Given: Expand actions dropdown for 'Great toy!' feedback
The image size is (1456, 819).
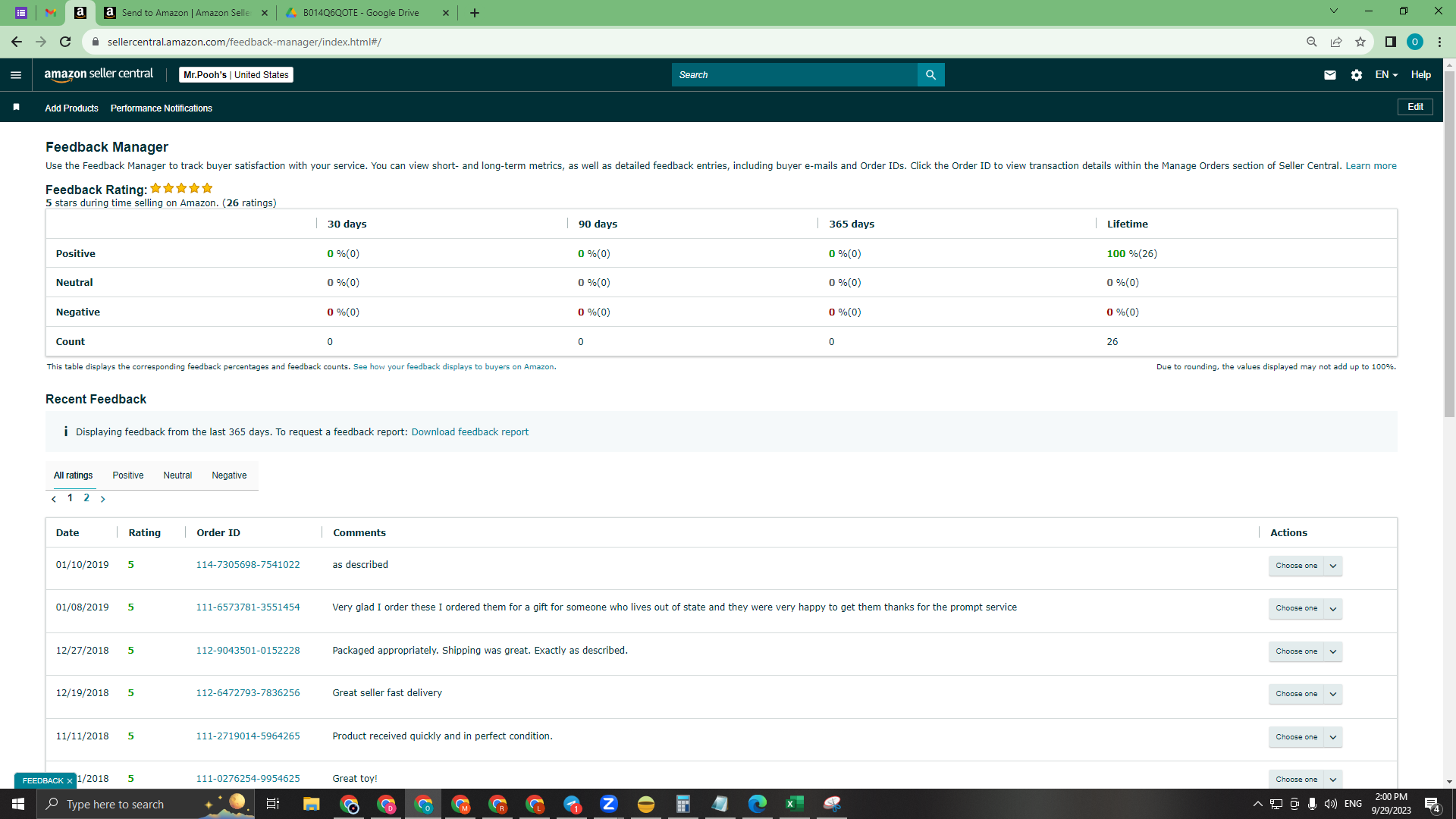Looking at the screenshot, I should pyautogui.click(x=1333, y=780).
